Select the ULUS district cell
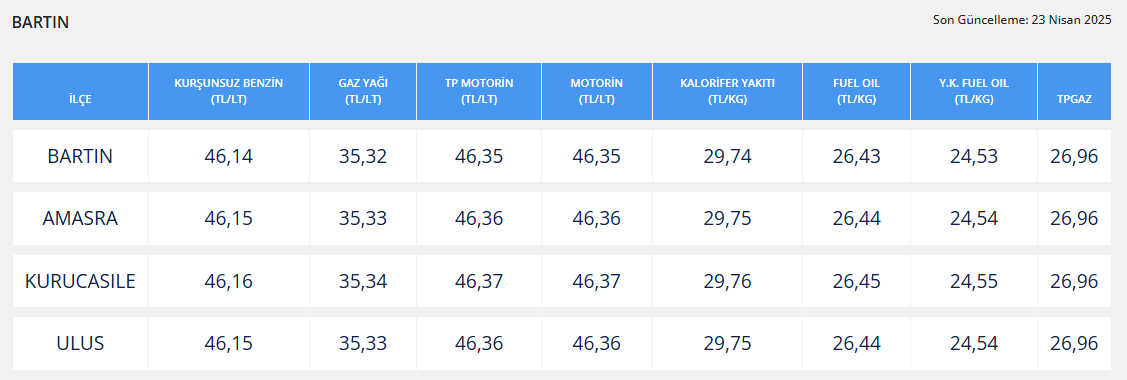The height and width of the screenshot is (380, 1127). pos(80,343)
